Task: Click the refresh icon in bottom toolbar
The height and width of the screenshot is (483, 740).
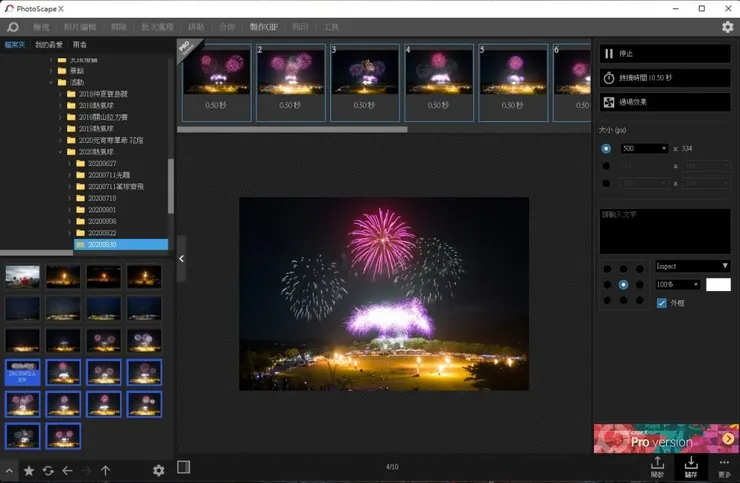Action: coord(48,470)
